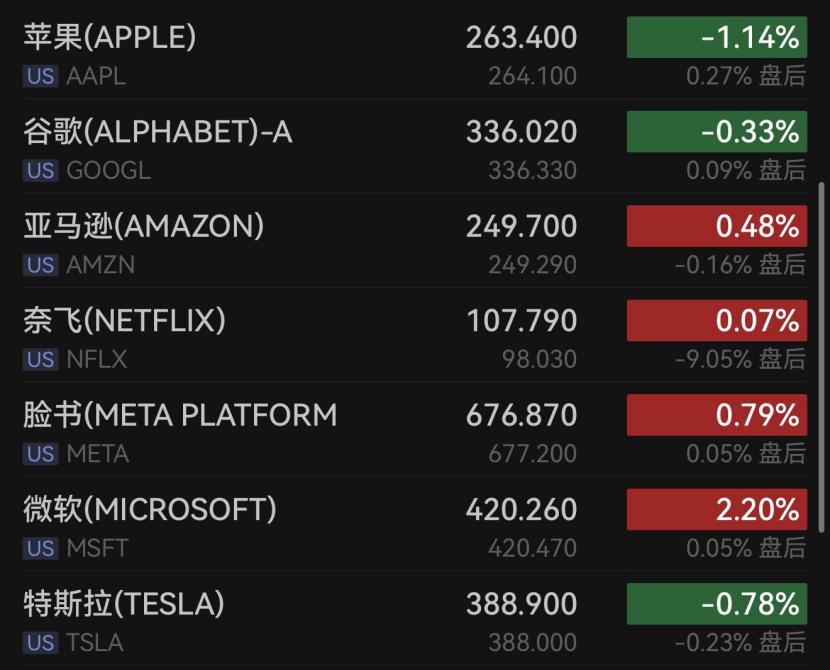Viewport: 830px width, 670px height.
Task: Click the US market badge beside TSLA
Action: [41, 643]
